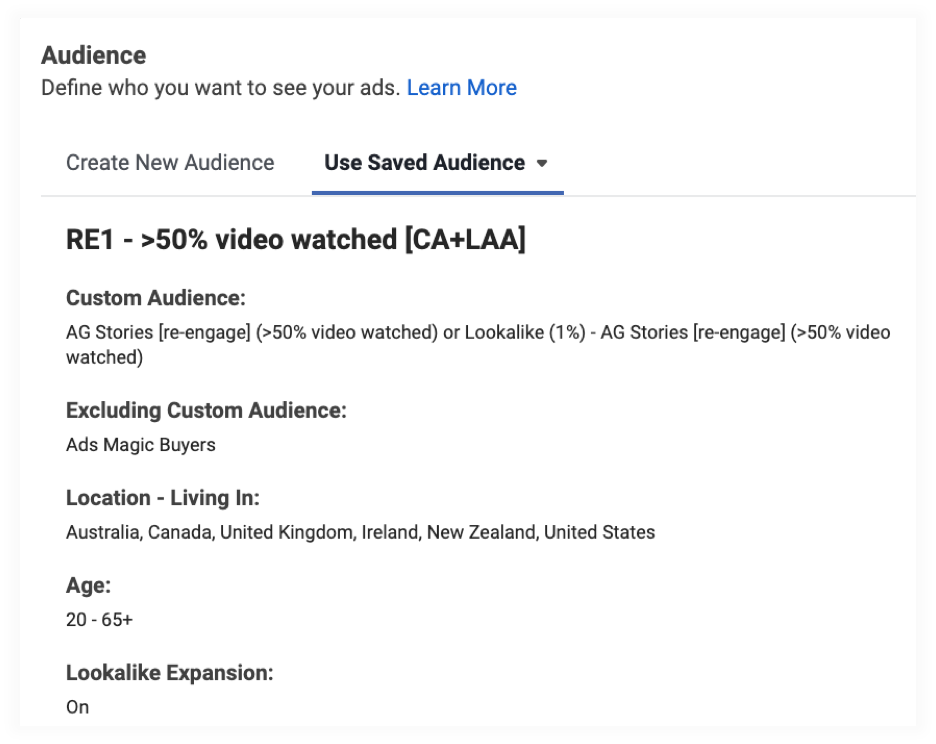Screen dimensions: 936x744
Task: Click the list of countries text
Action: [360, 533]
